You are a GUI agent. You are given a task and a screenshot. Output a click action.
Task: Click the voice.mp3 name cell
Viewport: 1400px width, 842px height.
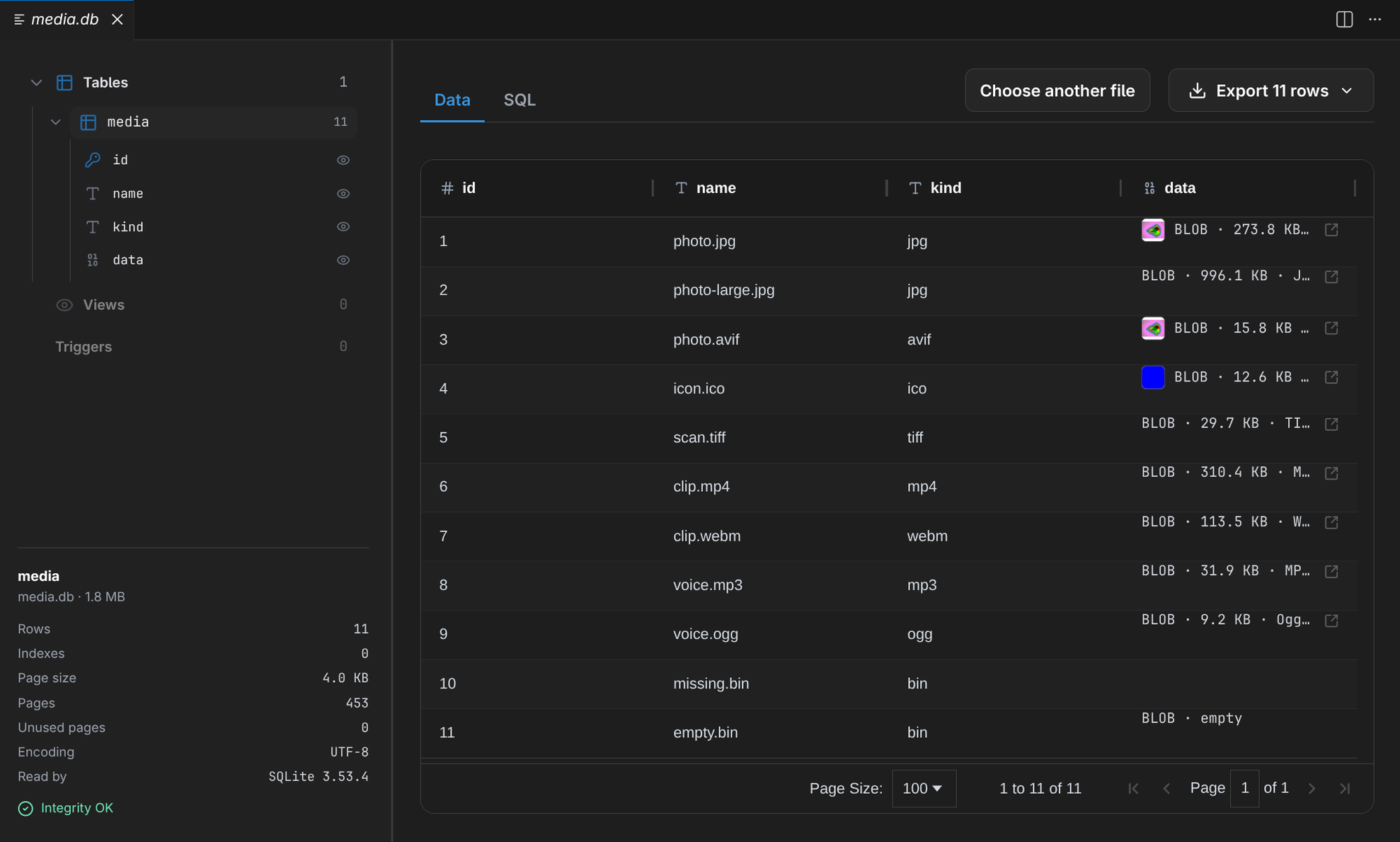click(x=708, y=585)
